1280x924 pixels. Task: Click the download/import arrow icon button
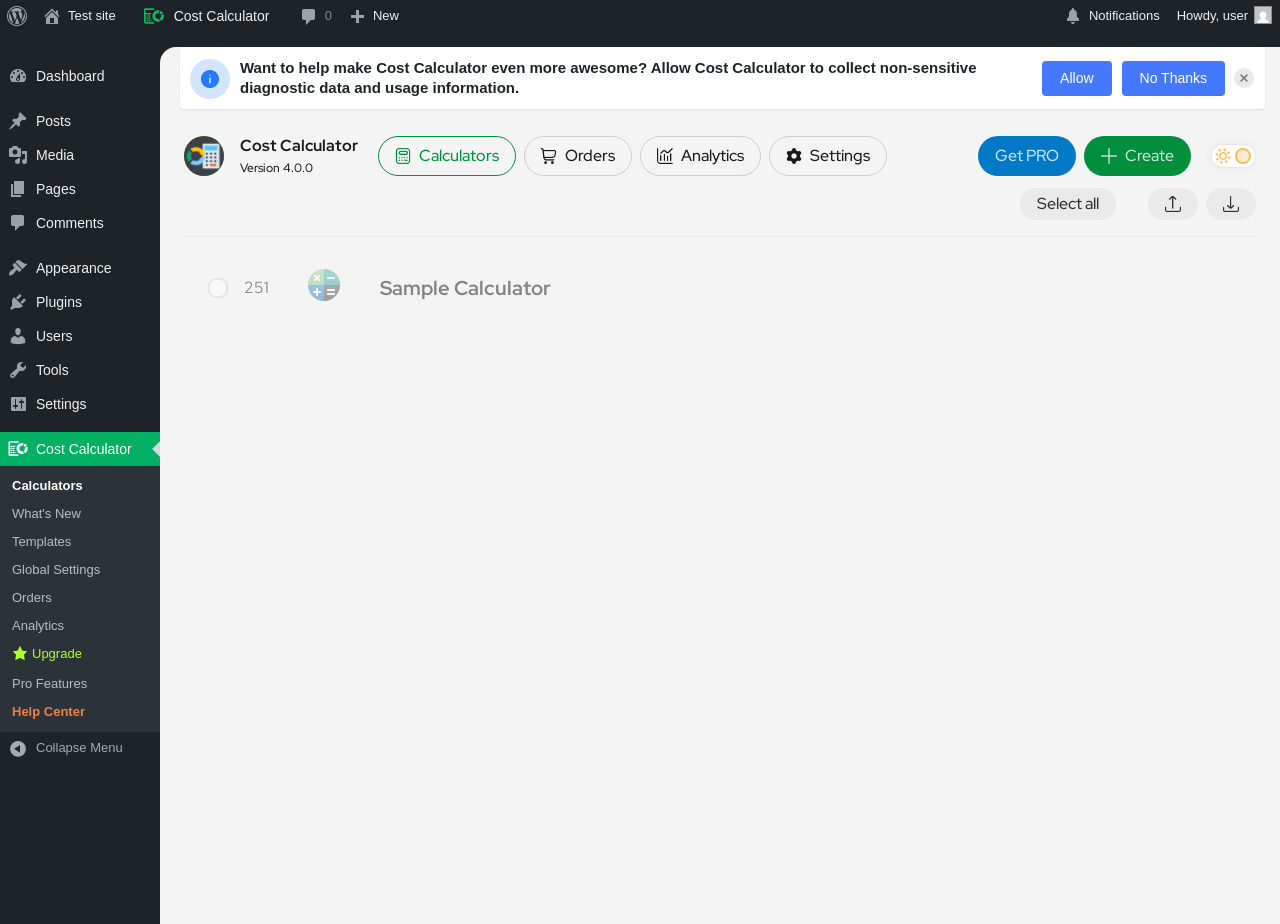[1231, 204]
